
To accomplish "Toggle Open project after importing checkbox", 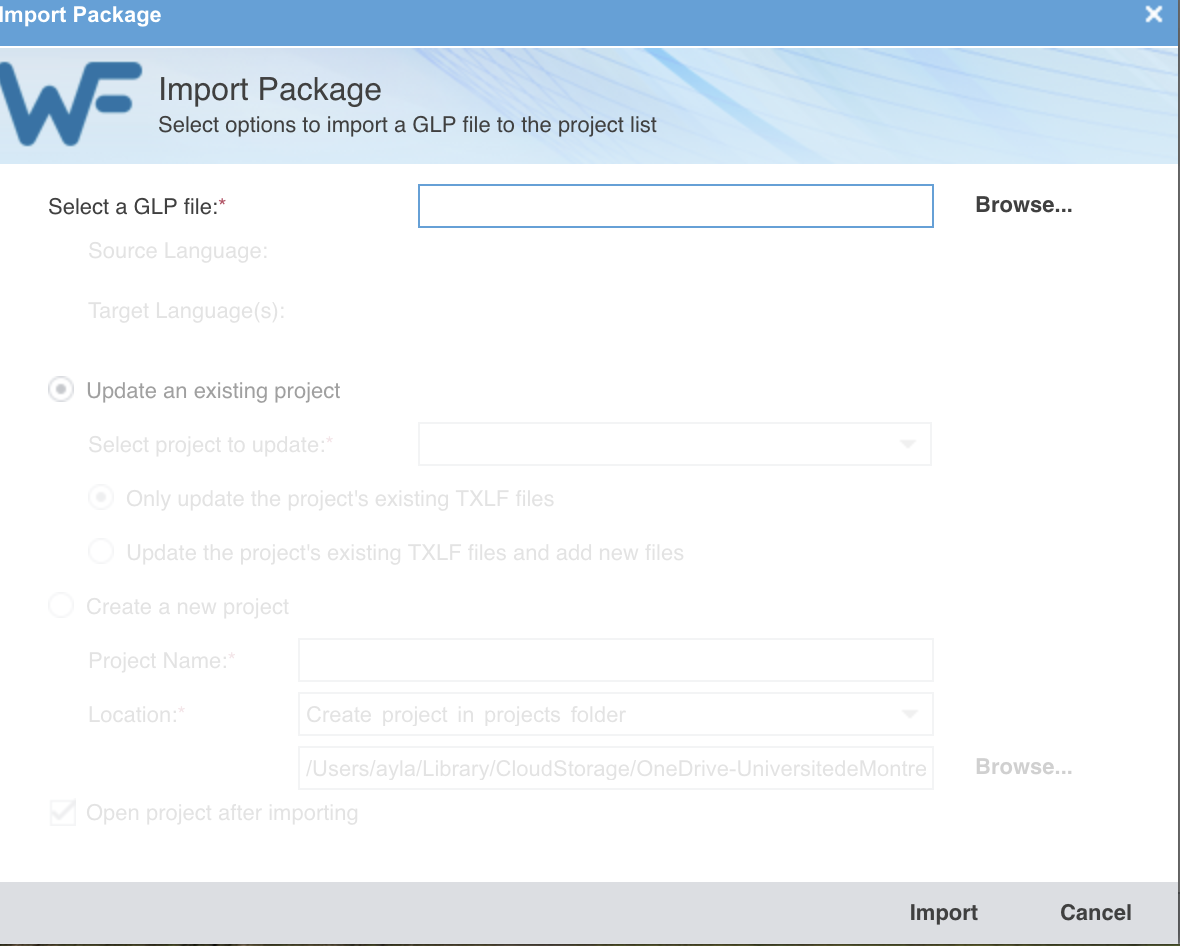I will (62, 812).
